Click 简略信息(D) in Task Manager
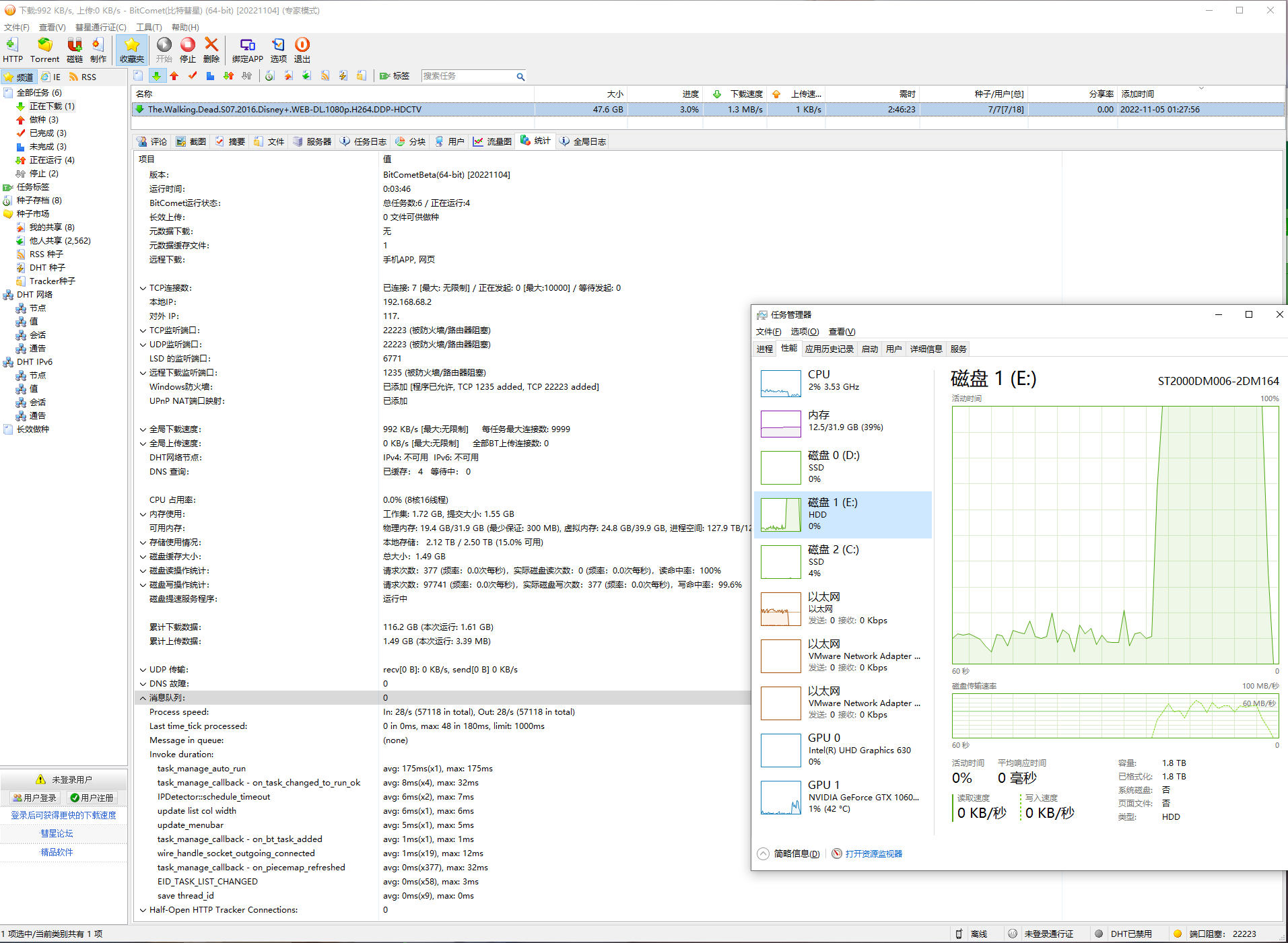The image size is (1288, 943). [789, 853]
